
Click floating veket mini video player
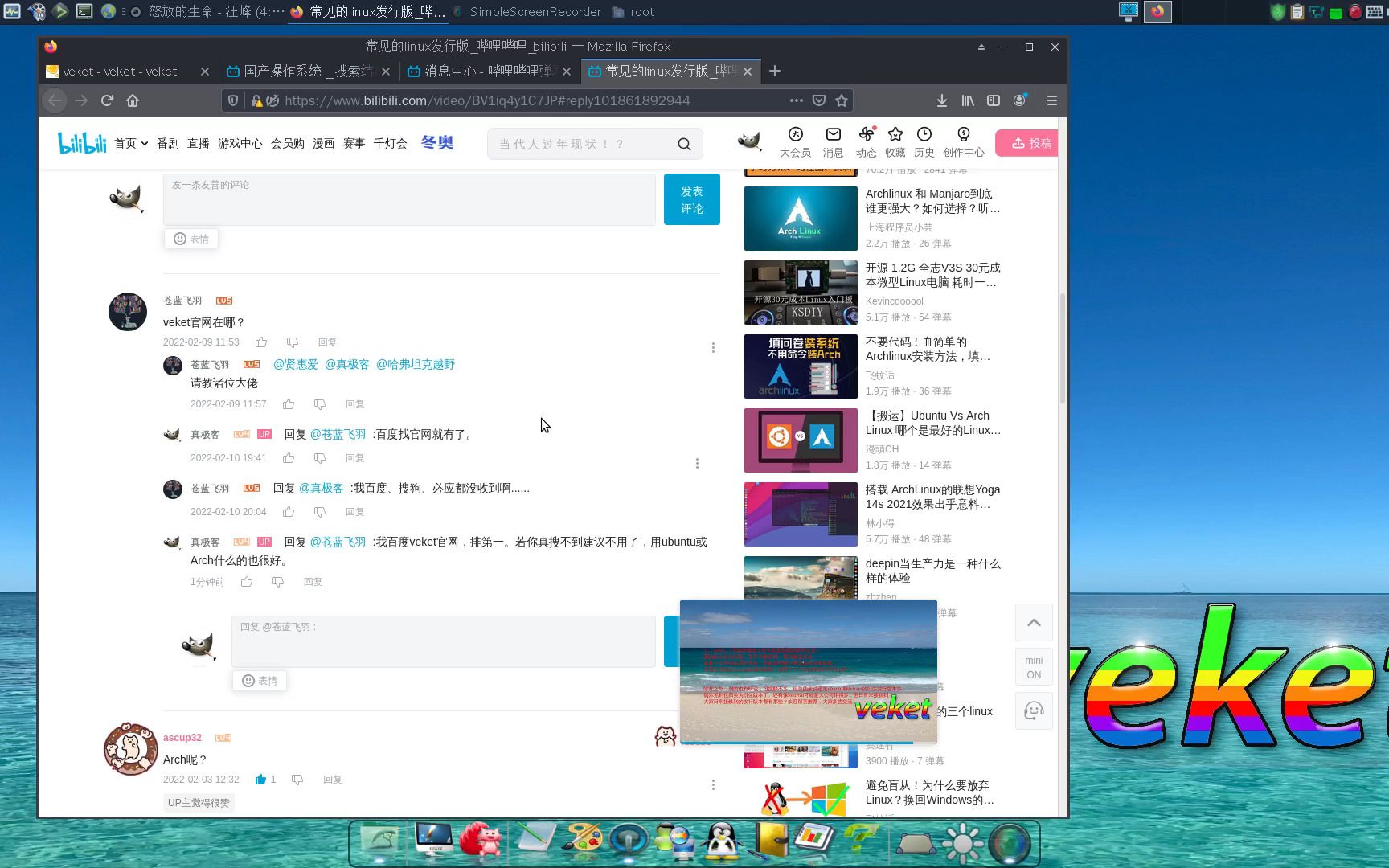[x=808, y=671]
